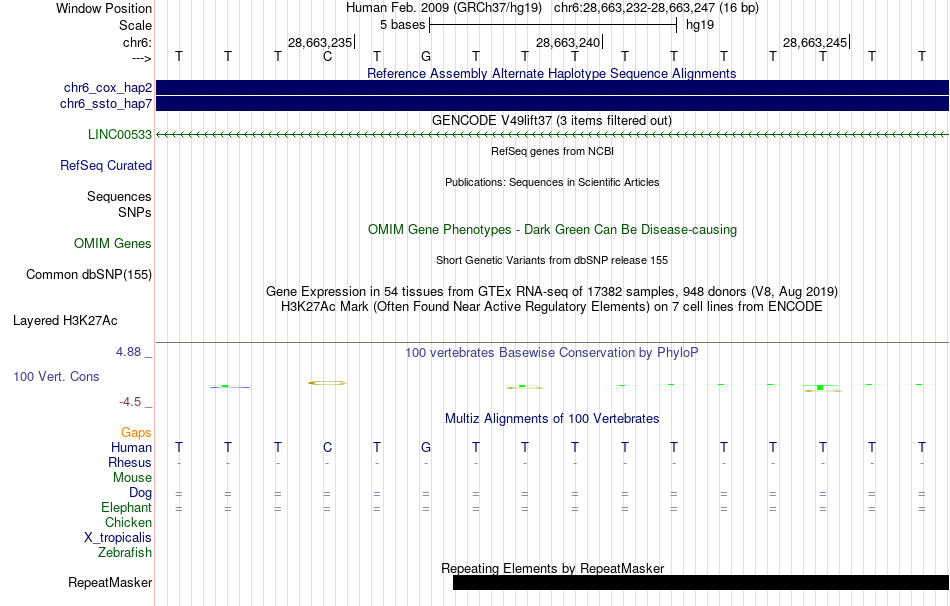Screen dimensions: 950x606
Task: Click Publications: Sequences in Scientific Articles title
Action: pos(552,182)
